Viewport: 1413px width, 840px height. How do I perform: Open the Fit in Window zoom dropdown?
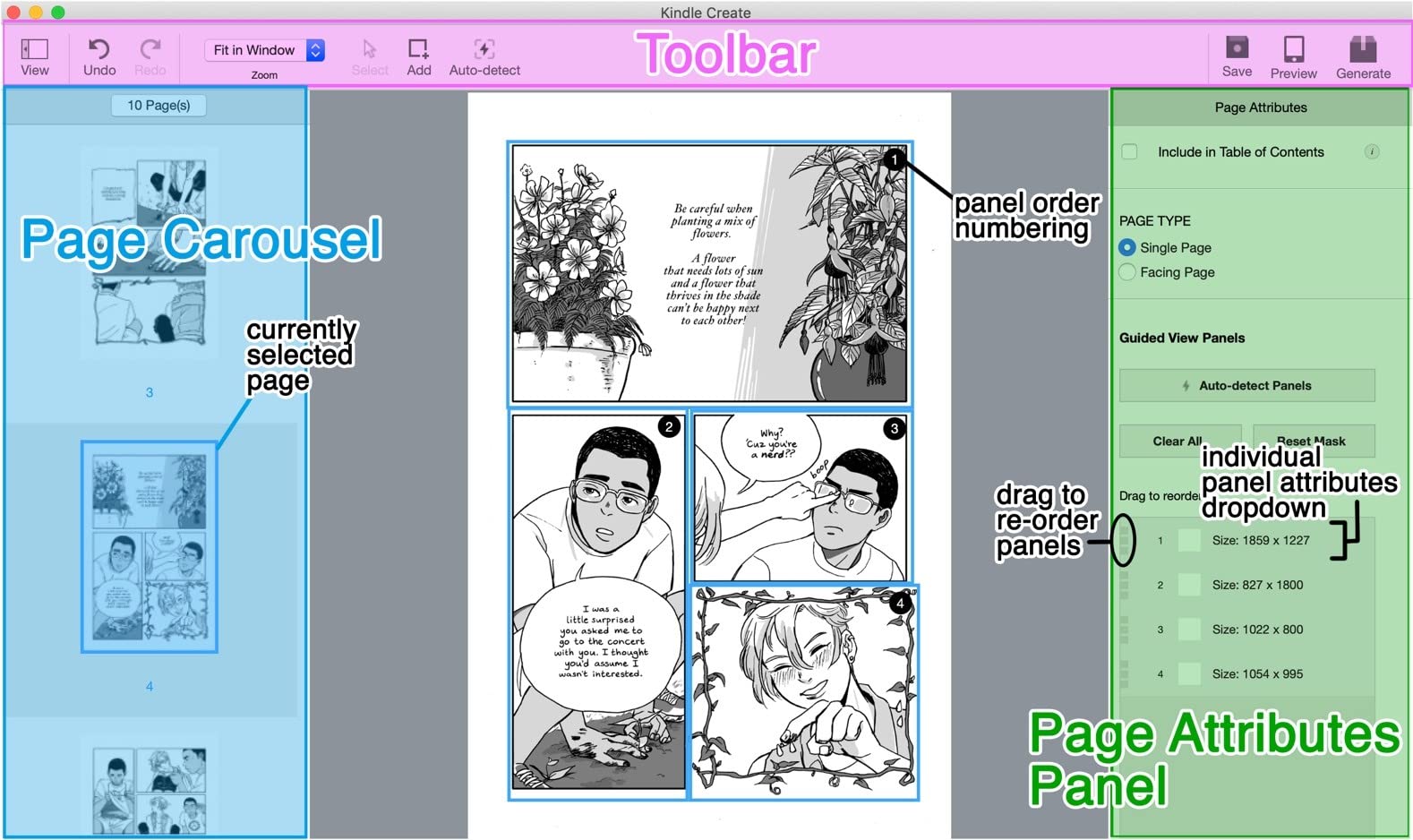[264, 50]
